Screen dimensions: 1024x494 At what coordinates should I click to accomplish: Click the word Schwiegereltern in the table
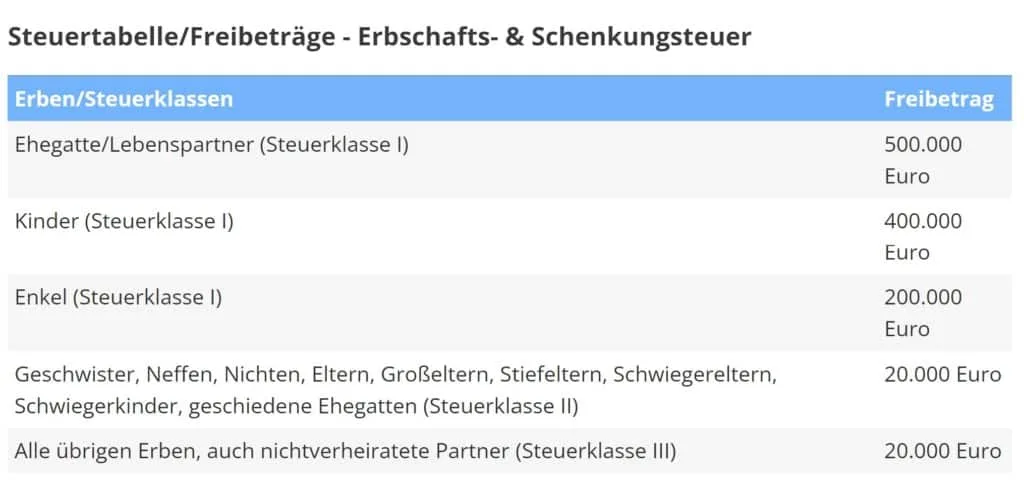pos(696,375)
